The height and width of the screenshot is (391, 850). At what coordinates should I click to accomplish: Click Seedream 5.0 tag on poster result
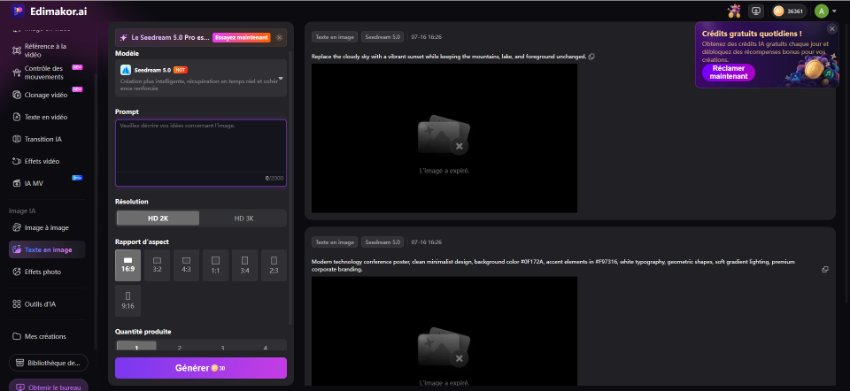click(x=383, y=242)
